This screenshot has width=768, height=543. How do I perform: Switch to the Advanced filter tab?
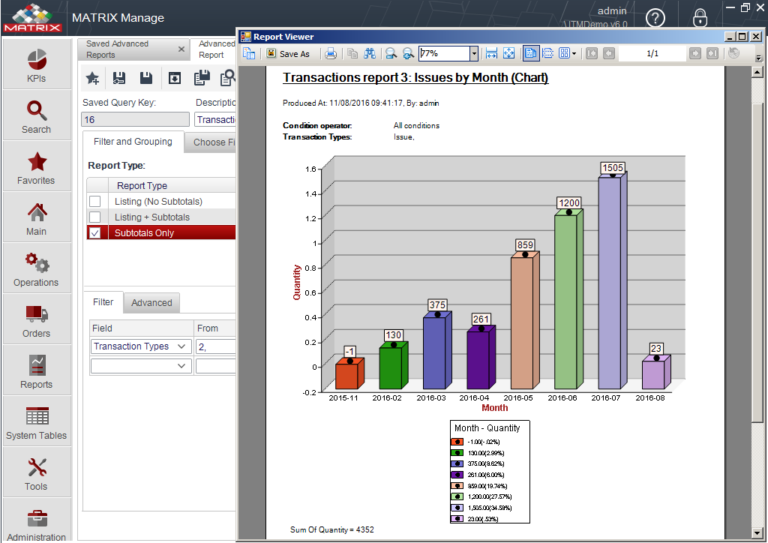pyautogui.click(x=151, y=302)
